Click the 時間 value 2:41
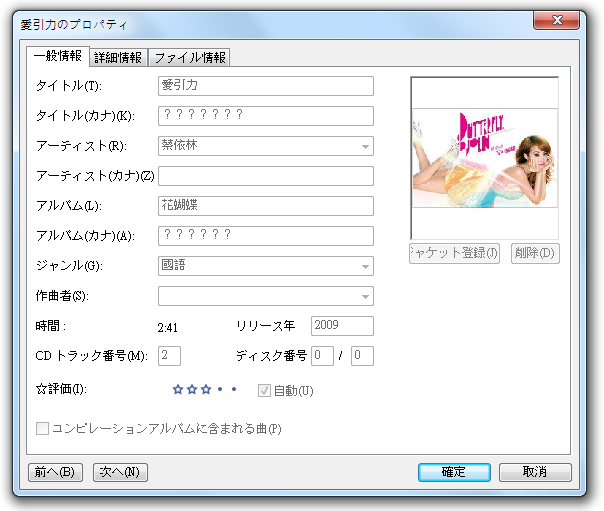The image size is (604, 511). click(x=168, y=328)
